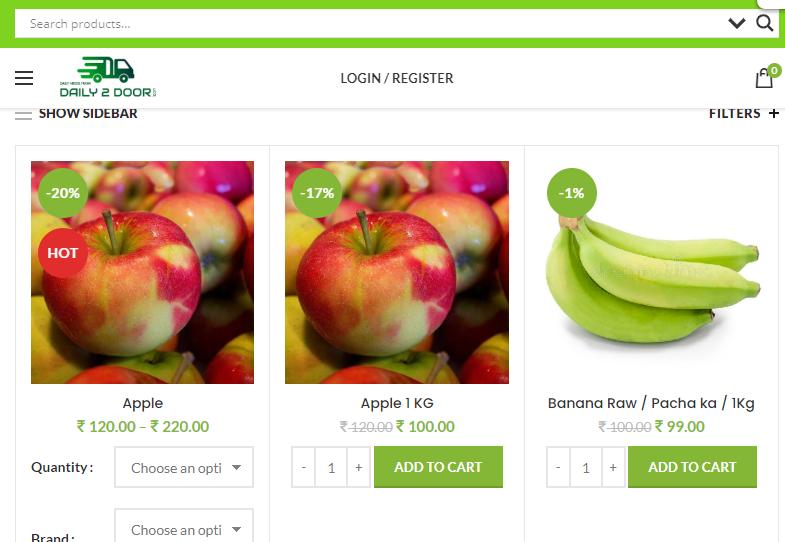
Task: Focus the Search products field
Action: 370,24
